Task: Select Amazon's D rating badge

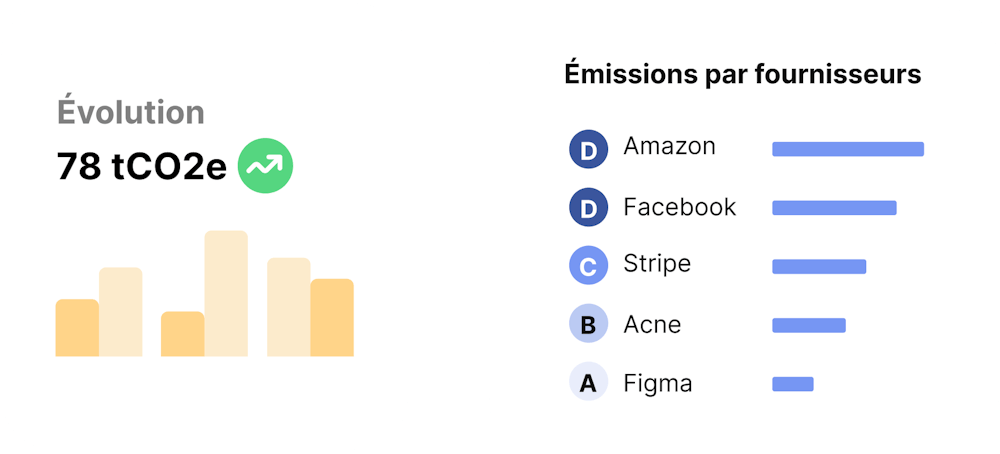Action: pyautogui.click(x=589, y=149)
